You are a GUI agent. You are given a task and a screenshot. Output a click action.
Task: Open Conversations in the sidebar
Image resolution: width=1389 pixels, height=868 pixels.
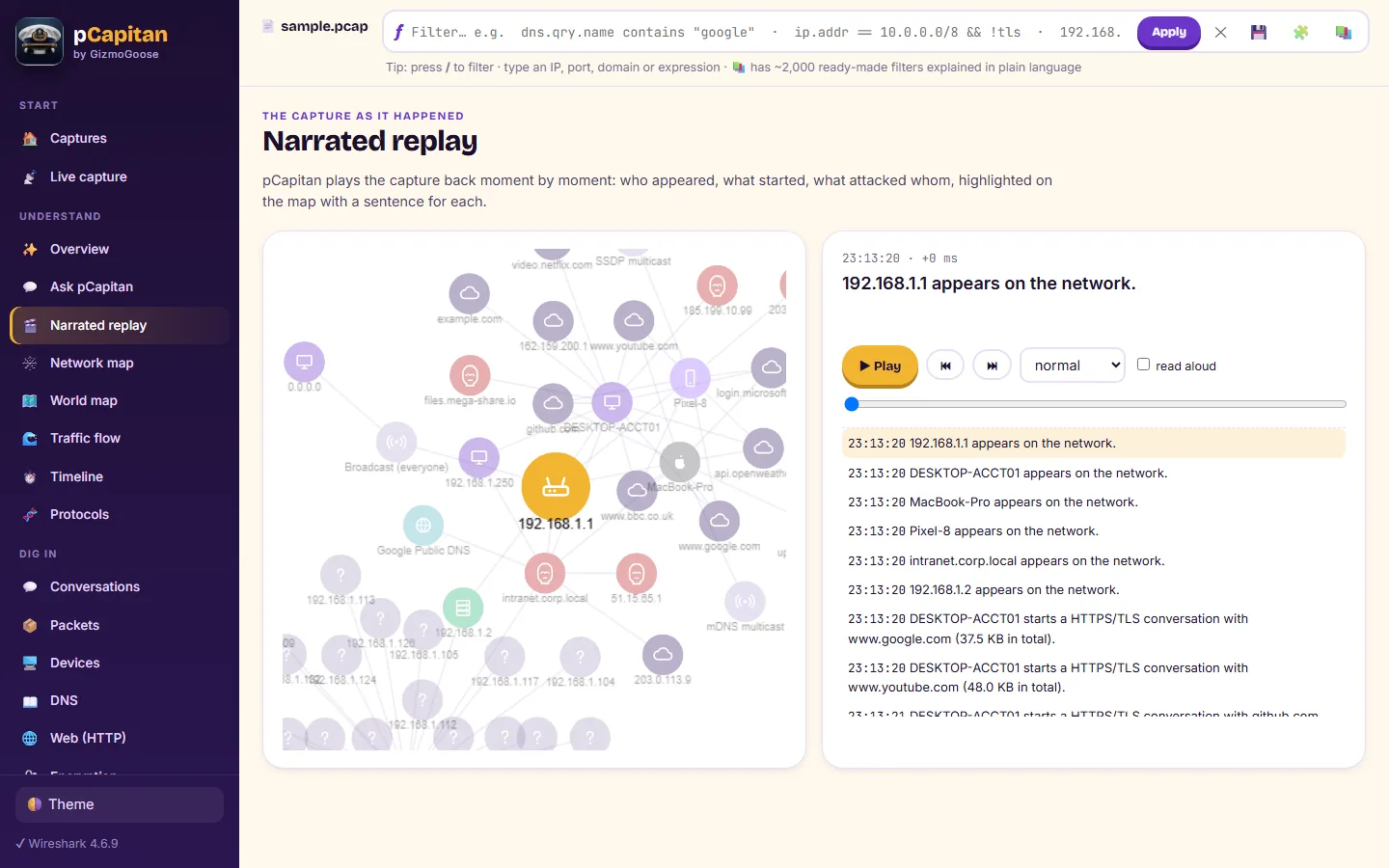[120, 587]
